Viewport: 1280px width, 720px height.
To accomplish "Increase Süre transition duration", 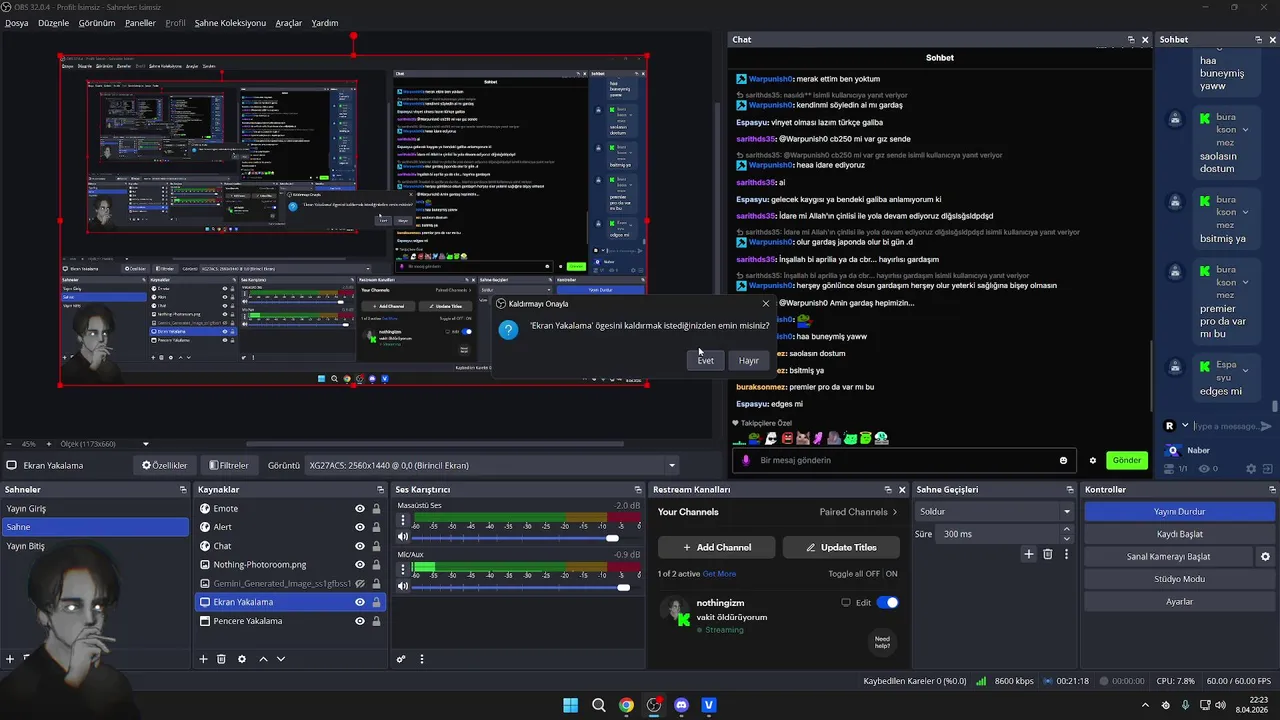I will [x=1066, y=529].
